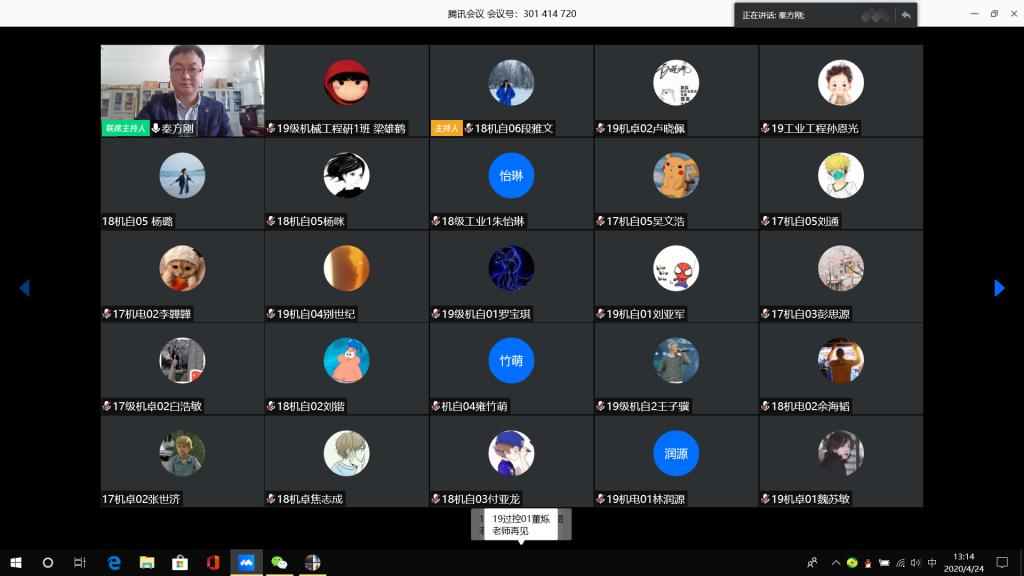The image size is (1024, 576).
Task: Open Task View on taskbar
Action: pos(80,562)
